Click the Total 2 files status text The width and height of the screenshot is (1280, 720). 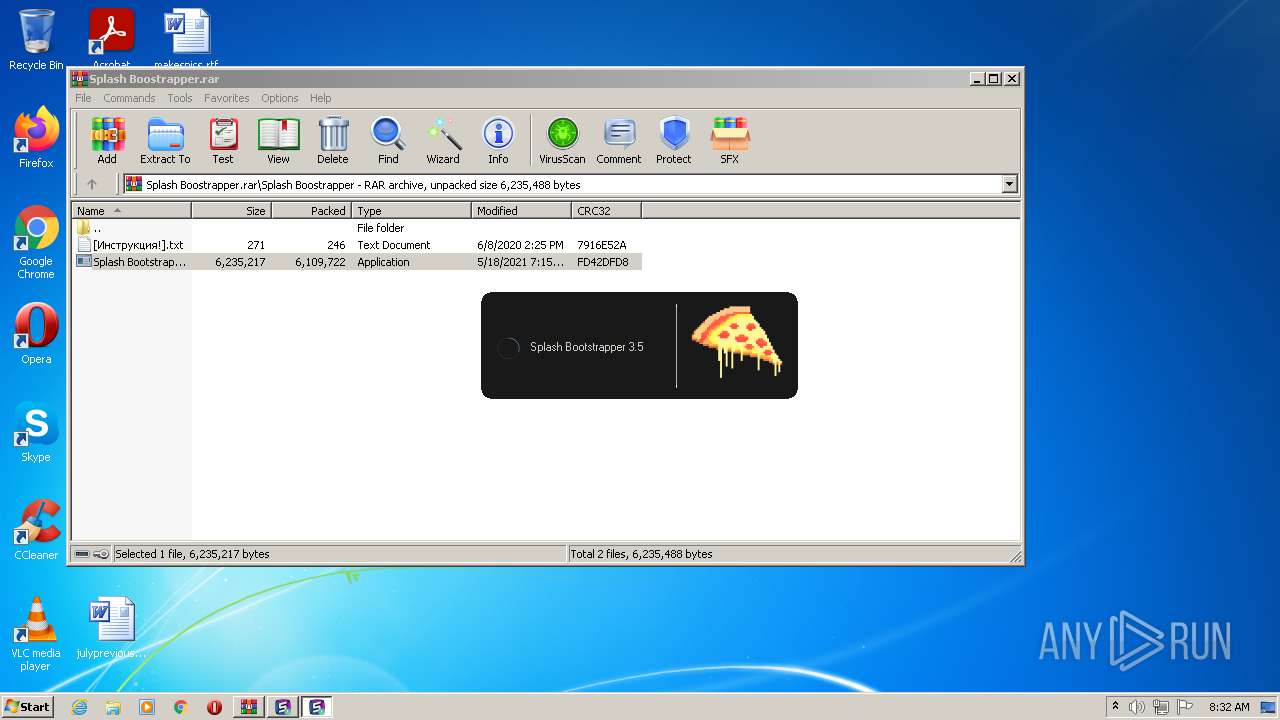coord(642,554)
